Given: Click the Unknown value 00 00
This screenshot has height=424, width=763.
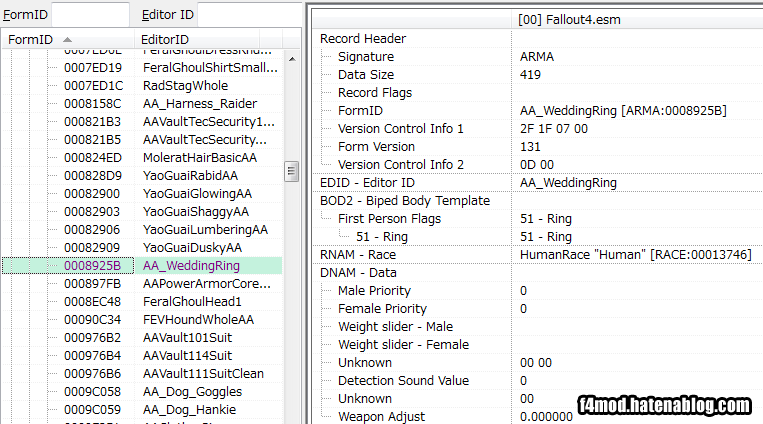Looking at the screenshot, I should 536,363.
